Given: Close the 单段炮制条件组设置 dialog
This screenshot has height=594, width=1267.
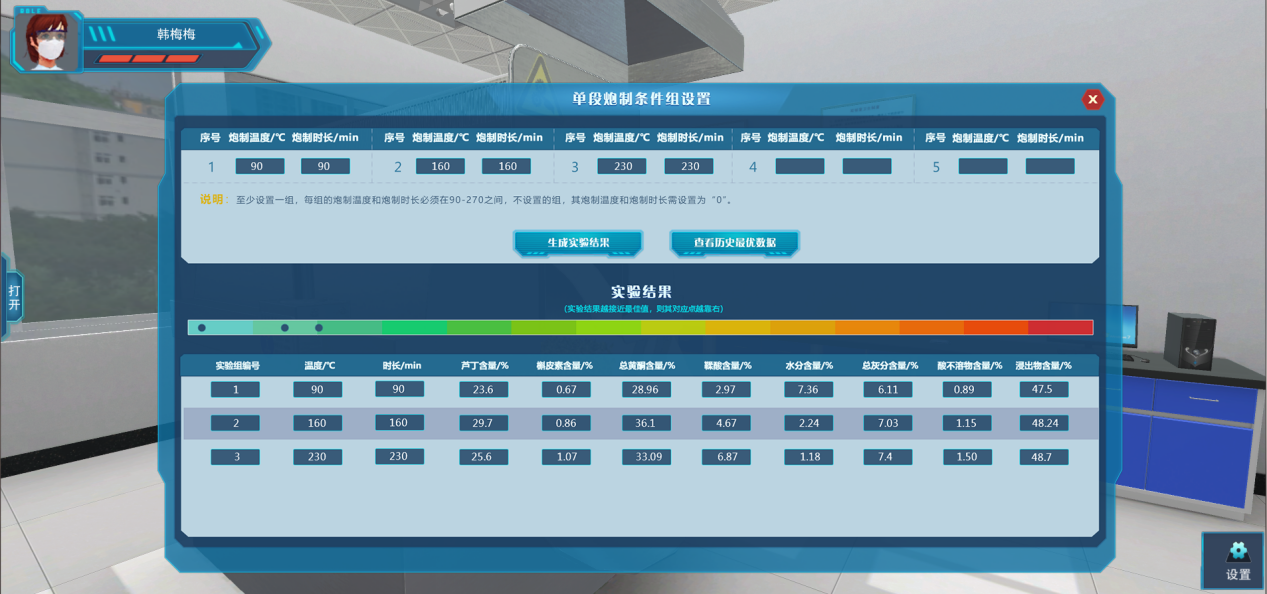Looking at the screenshot, I should coord(1092,99).
